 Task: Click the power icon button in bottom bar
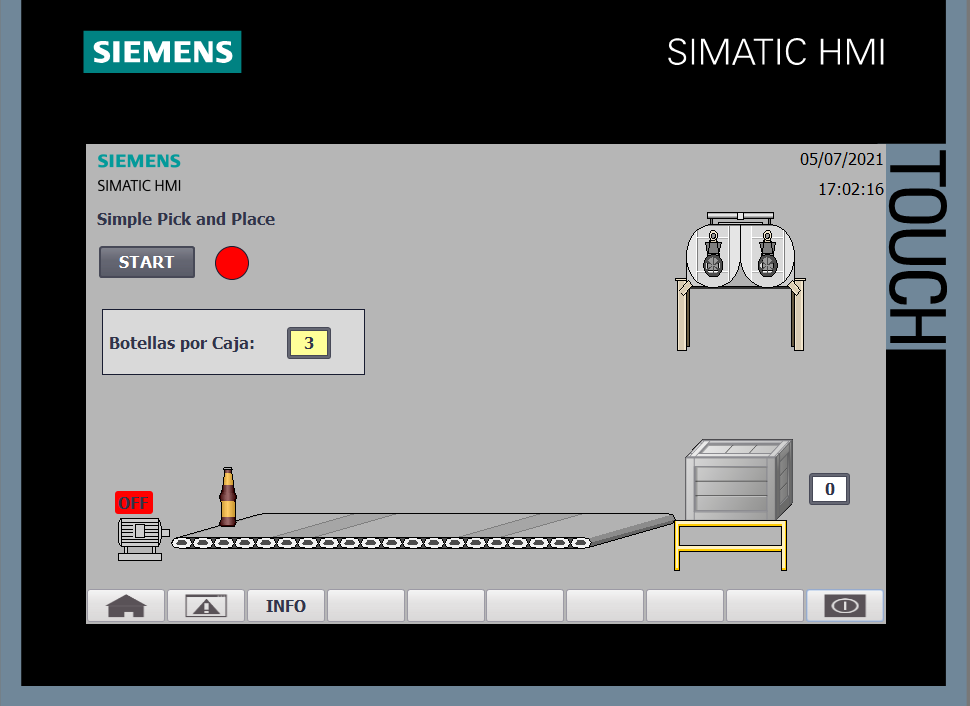point(845,606)
